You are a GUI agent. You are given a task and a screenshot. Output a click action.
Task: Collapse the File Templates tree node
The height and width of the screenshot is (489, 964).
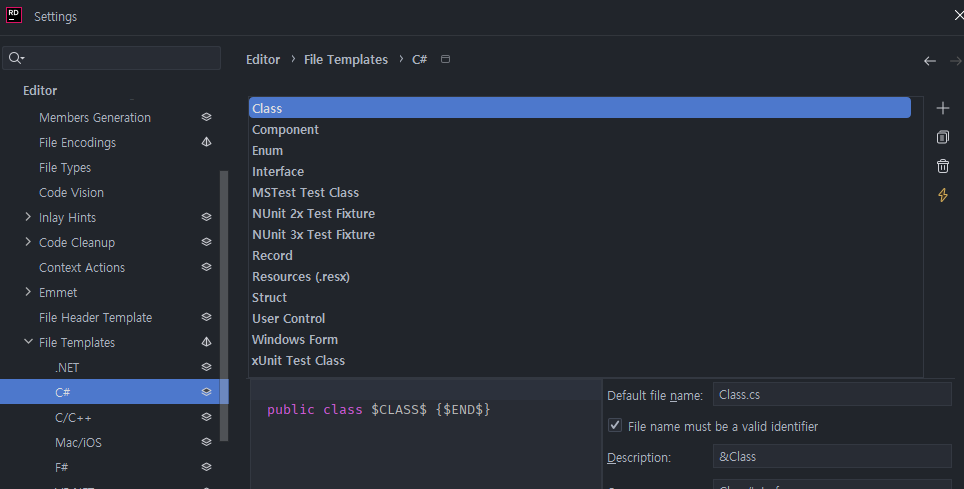coord(28,342)
